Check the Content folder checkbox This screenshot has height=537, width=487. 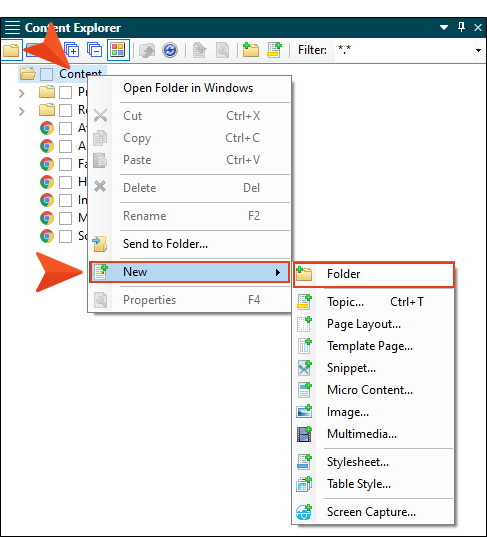point(46,74)
